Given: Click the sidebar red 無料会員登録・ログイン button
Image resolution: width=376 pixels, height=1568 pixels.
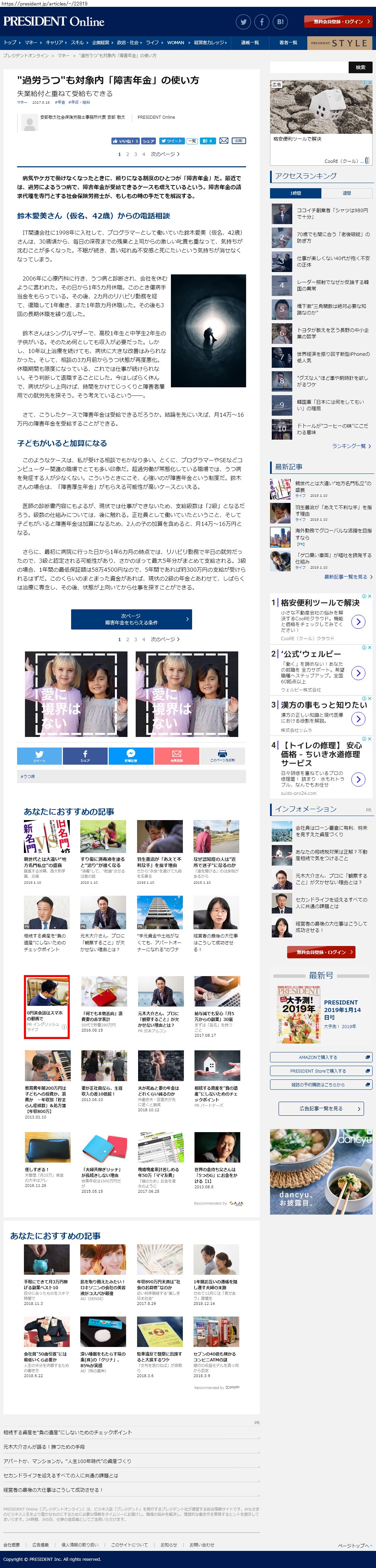Looking at the screenshot, I should coord(321,952).
